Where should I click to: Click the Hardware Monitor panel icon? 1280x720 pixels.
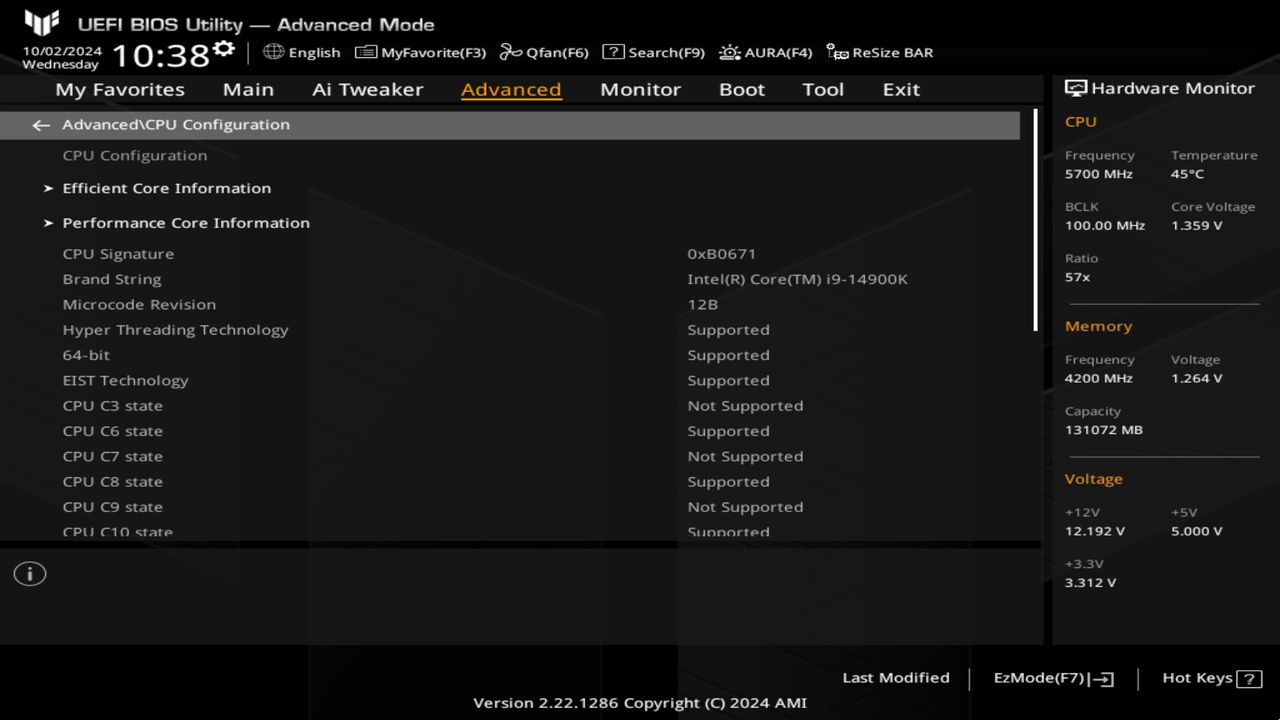click(1076, 88)
